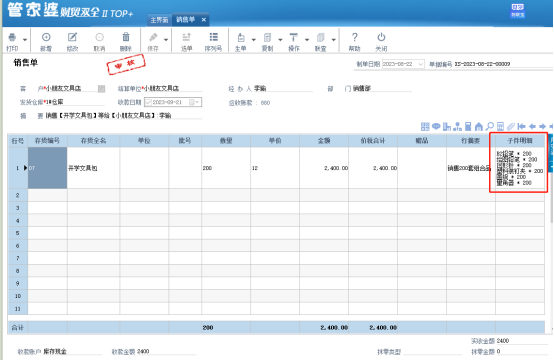Viewport: 554px width, 361px height.
Task: Open the 序列号 list icon
Action: [213, 37]
